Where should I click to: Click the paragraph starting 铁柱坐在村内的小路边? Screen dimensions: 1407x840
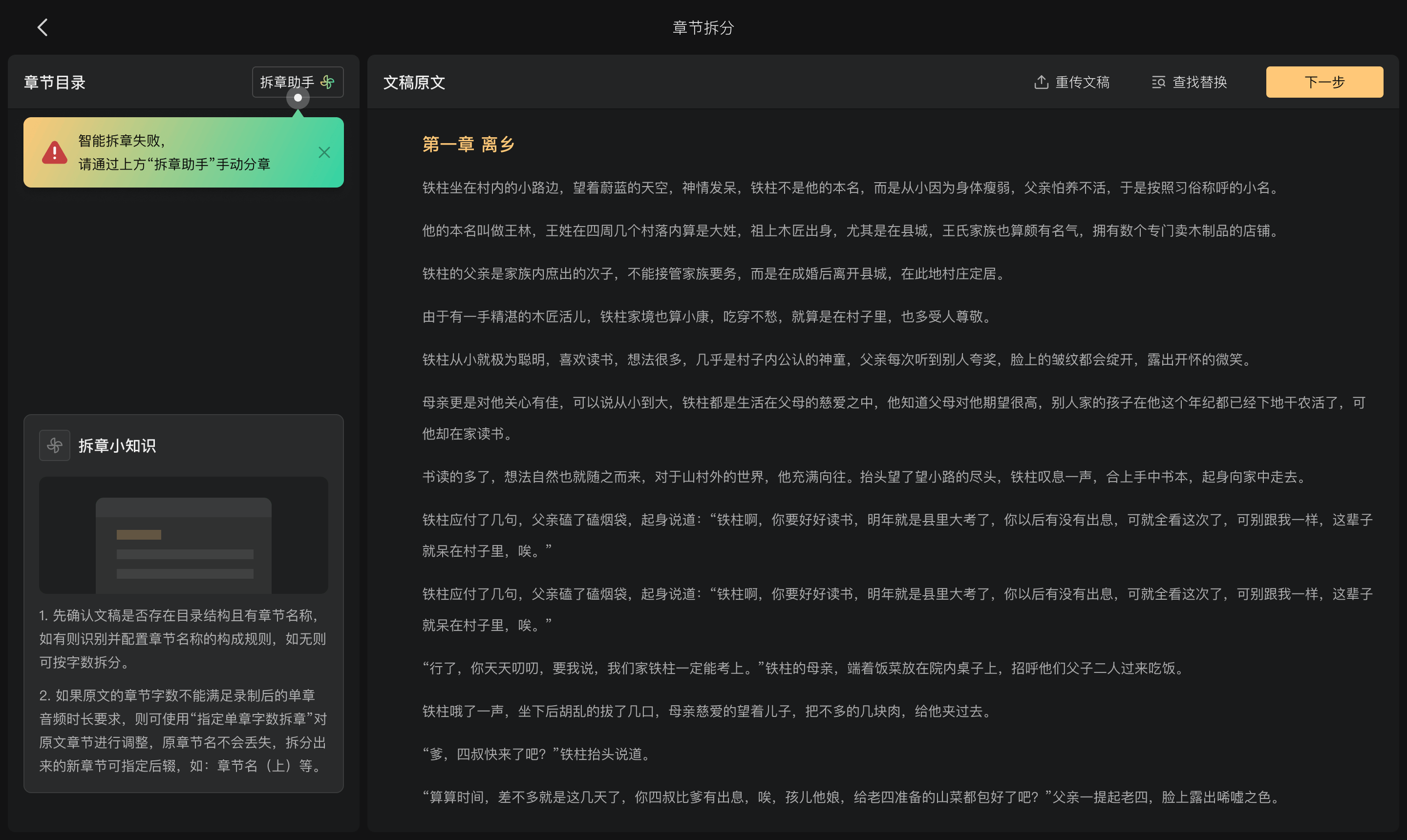click(852, 188)
